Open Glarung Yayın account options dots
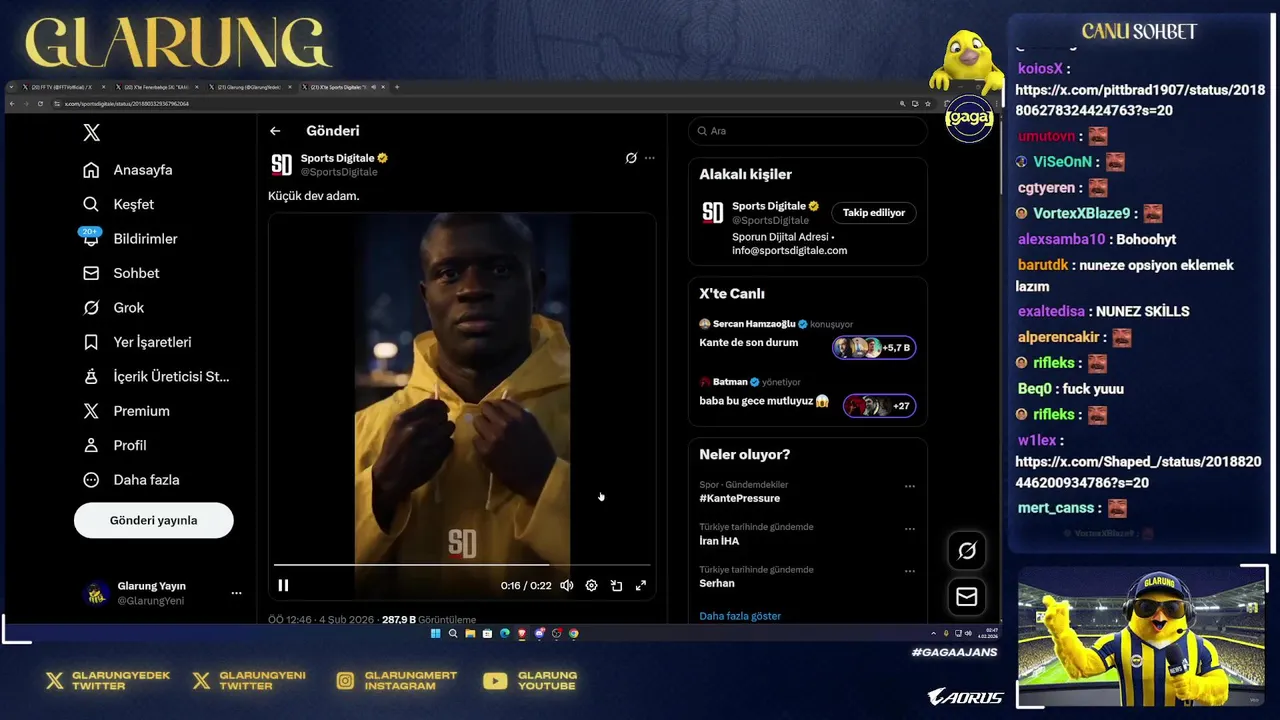The image size is (1280, 720). click(236, 593)
